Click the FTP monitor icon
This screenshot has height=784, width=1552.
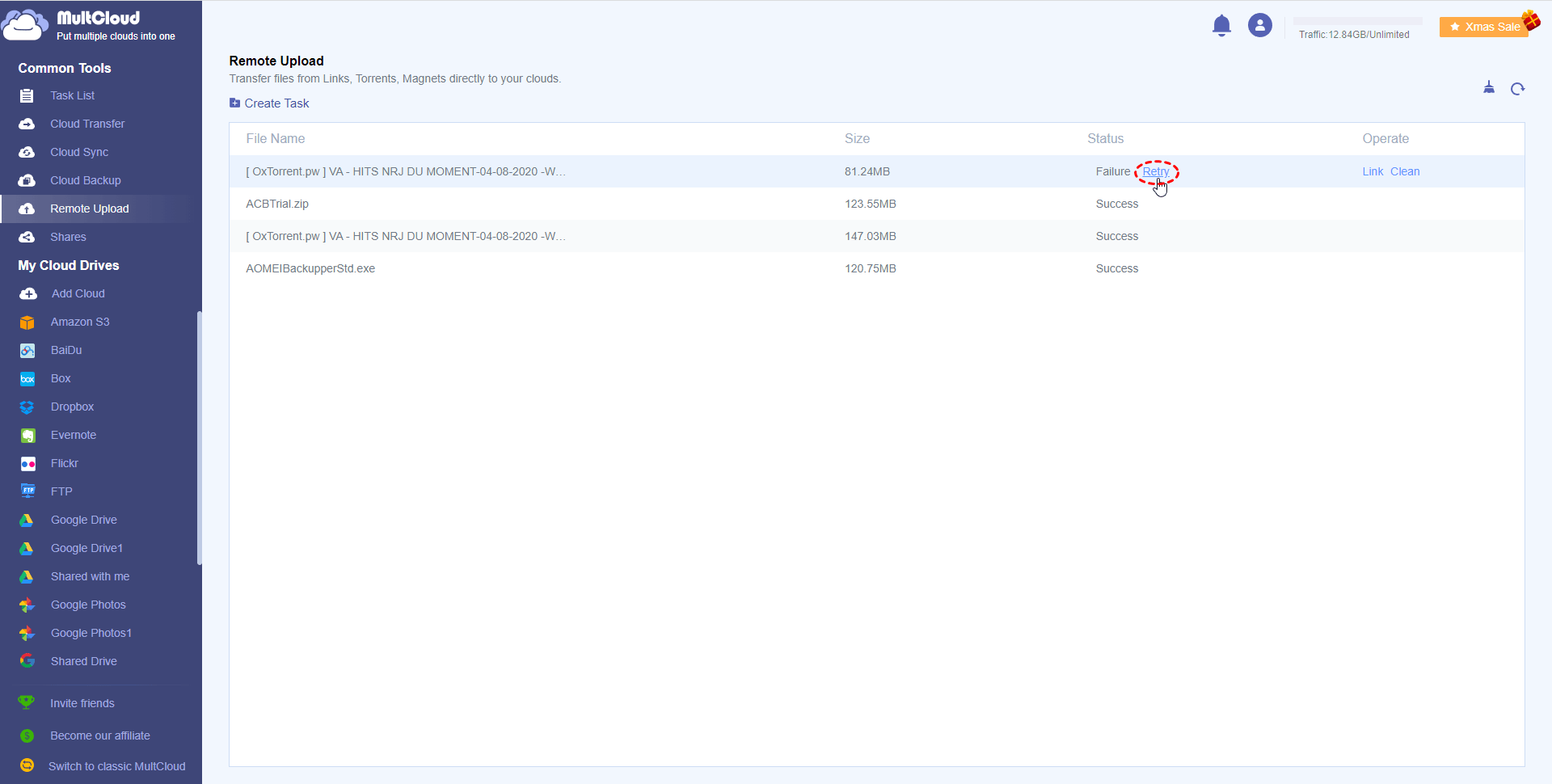pos(28,491)
